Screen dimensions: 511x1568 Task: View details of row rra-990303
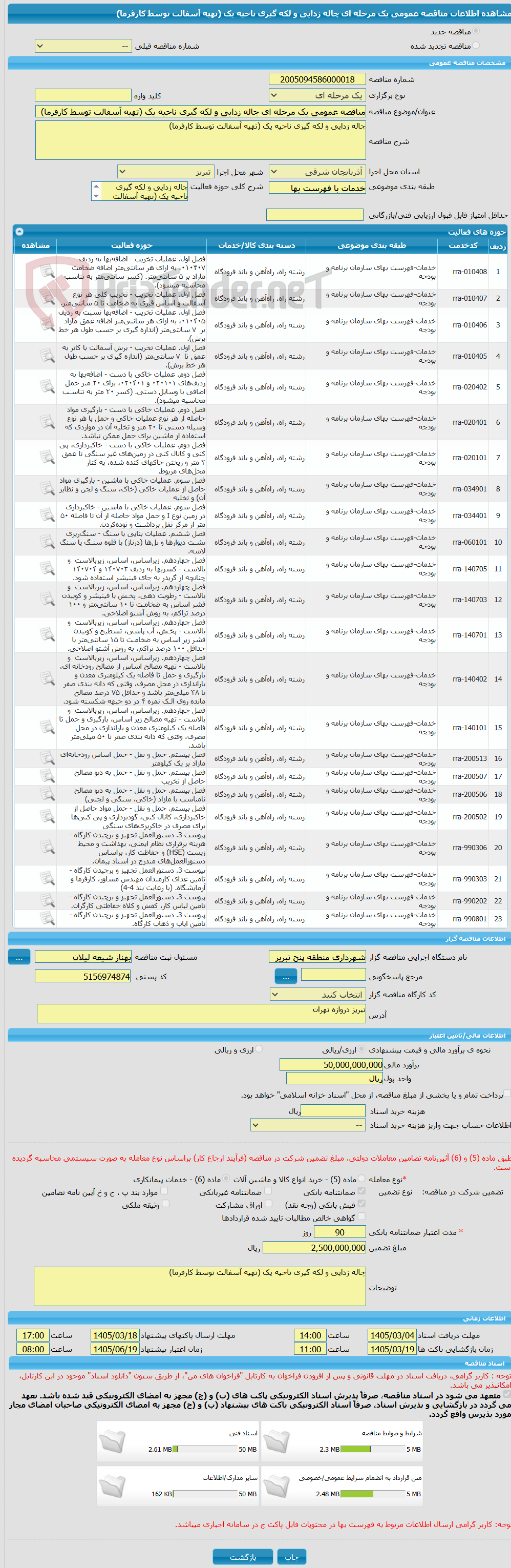point(47,878)
